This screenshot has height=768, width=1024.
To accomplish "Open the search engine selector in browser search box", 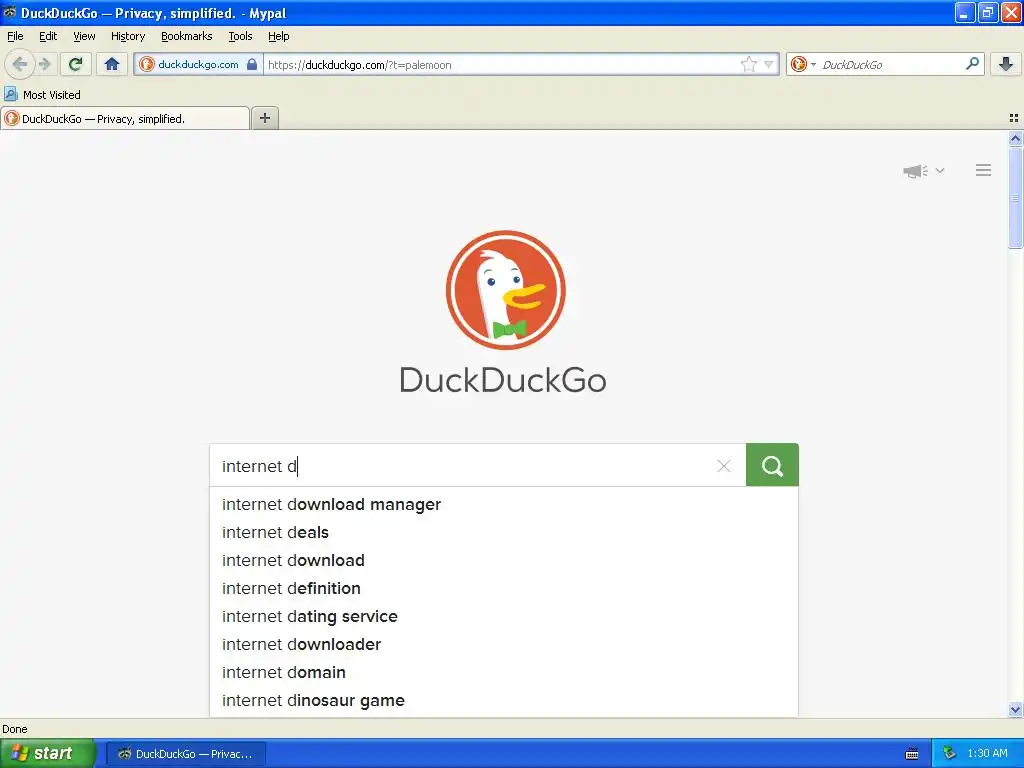I will click(x=803, y=64).
